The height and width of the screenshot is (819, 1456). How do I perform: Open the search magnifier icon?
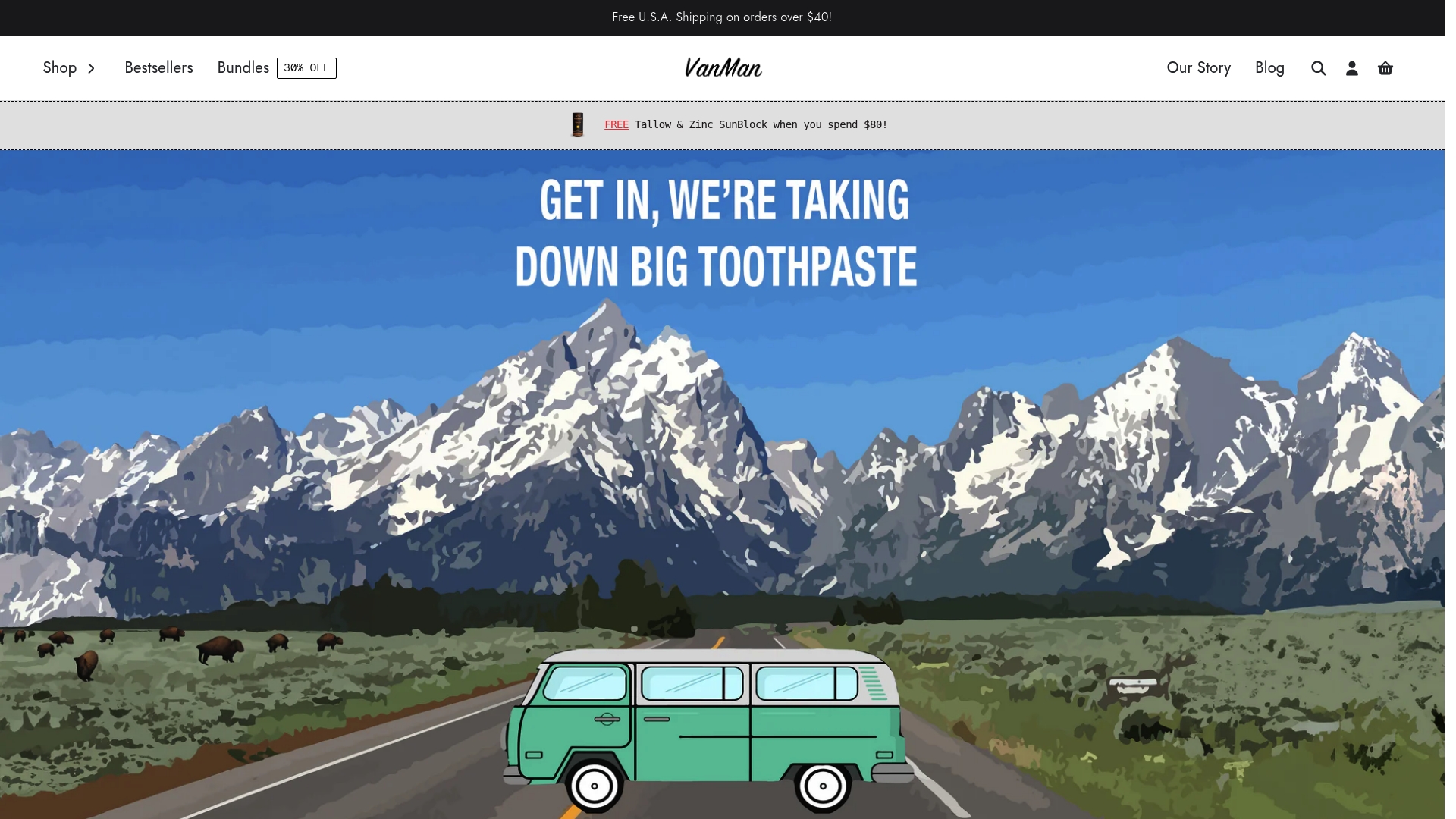(1318, 68)
